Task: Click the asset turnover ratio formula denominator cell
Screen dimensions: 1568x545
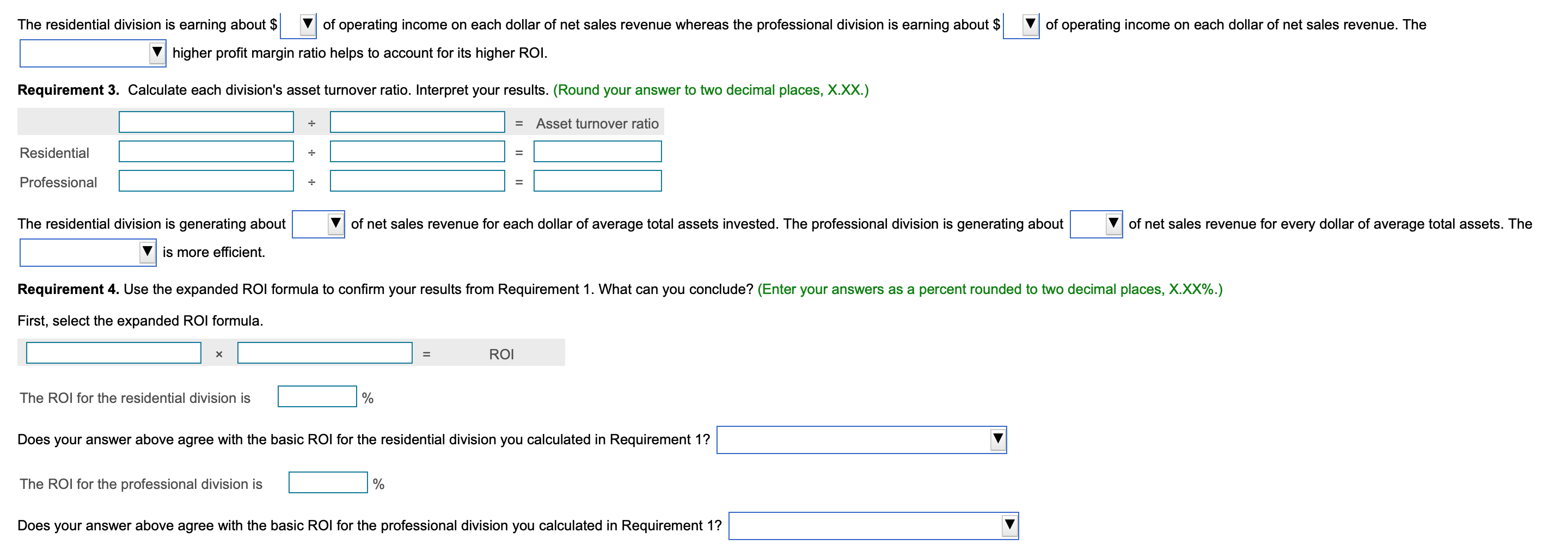Action: 417,122
